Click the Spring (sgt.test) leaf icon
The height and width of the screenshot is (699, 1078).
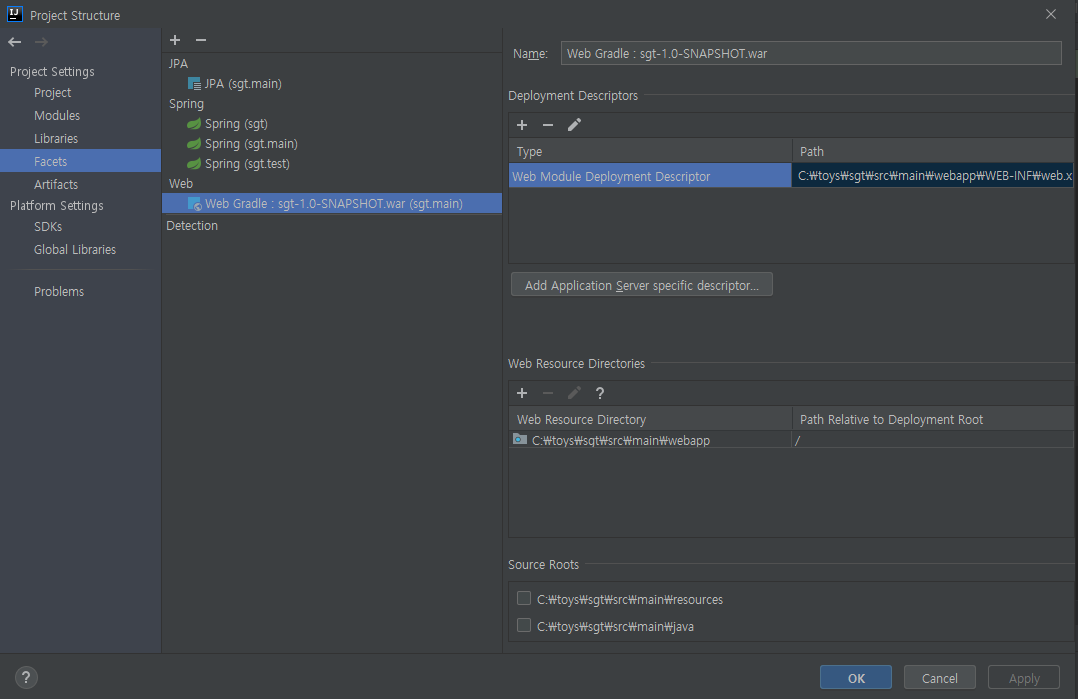pyautogui.click(x=195, y=164)
